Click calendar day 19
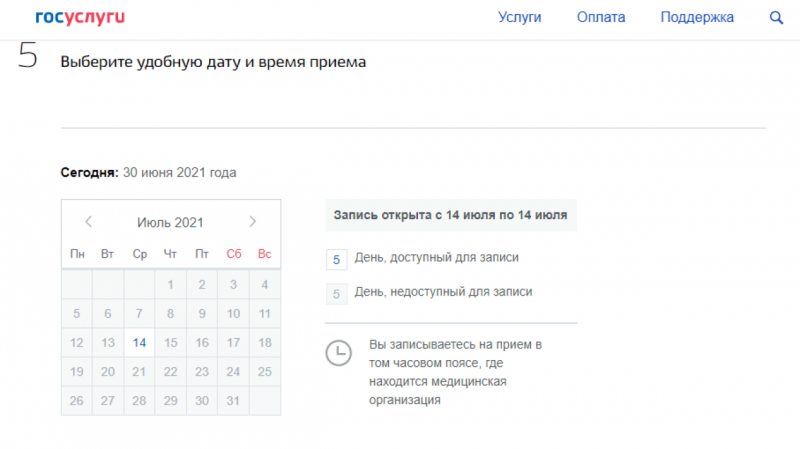800x449 pixels. (77, 372)
